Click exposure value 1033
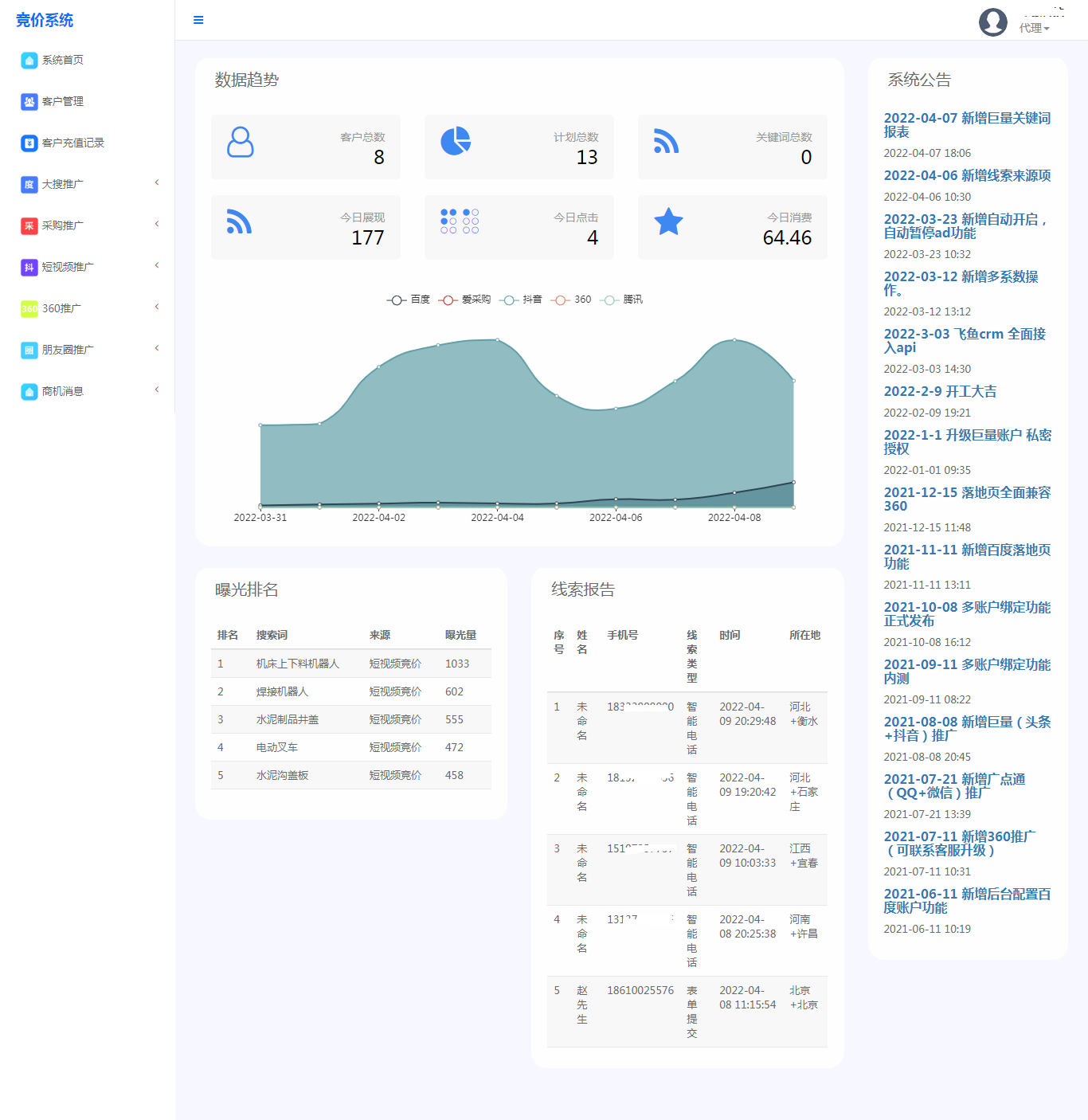The image size is (1088, 1120). [457, 664]
